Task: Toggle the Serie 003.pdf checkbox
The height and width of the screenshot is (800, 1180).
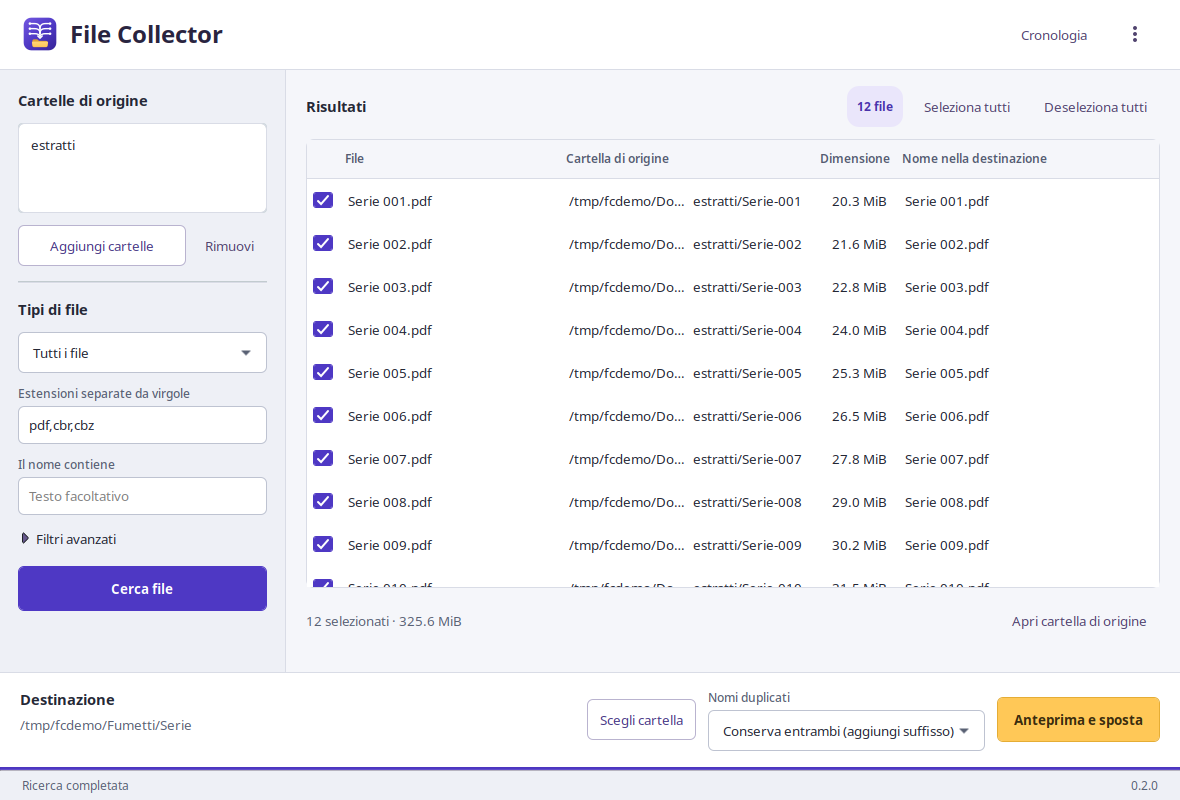Action: click(323, 286)
